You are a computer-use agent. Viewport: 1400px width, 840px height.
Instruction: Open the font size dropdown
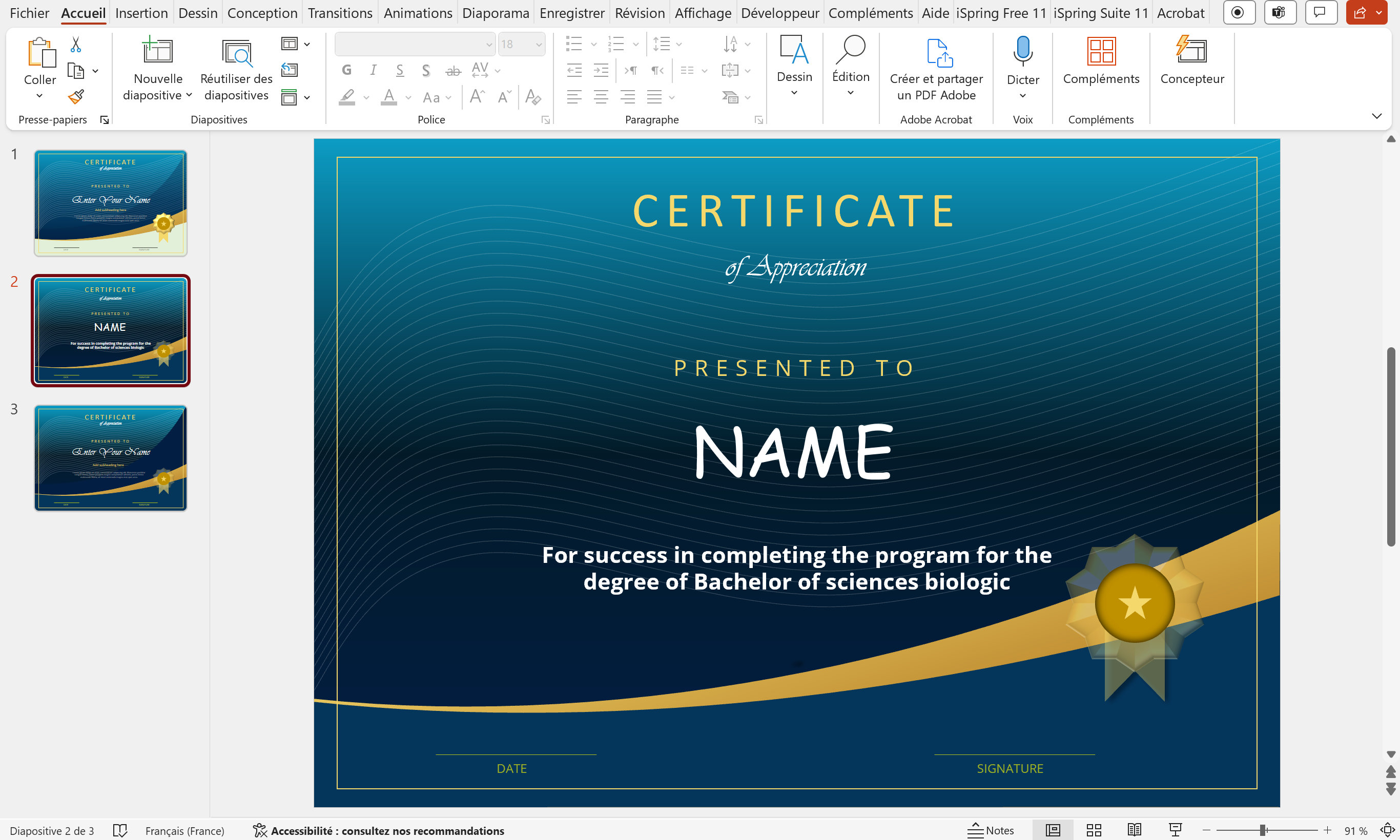point(539,44)
